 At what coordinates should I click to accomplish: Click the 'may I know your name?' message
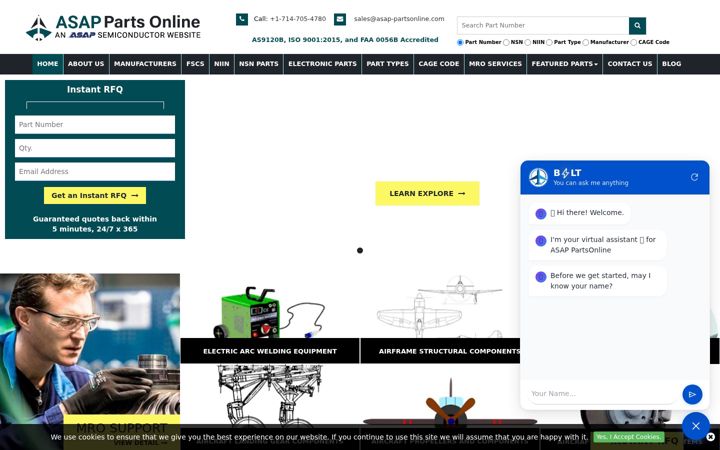point(597,281)
